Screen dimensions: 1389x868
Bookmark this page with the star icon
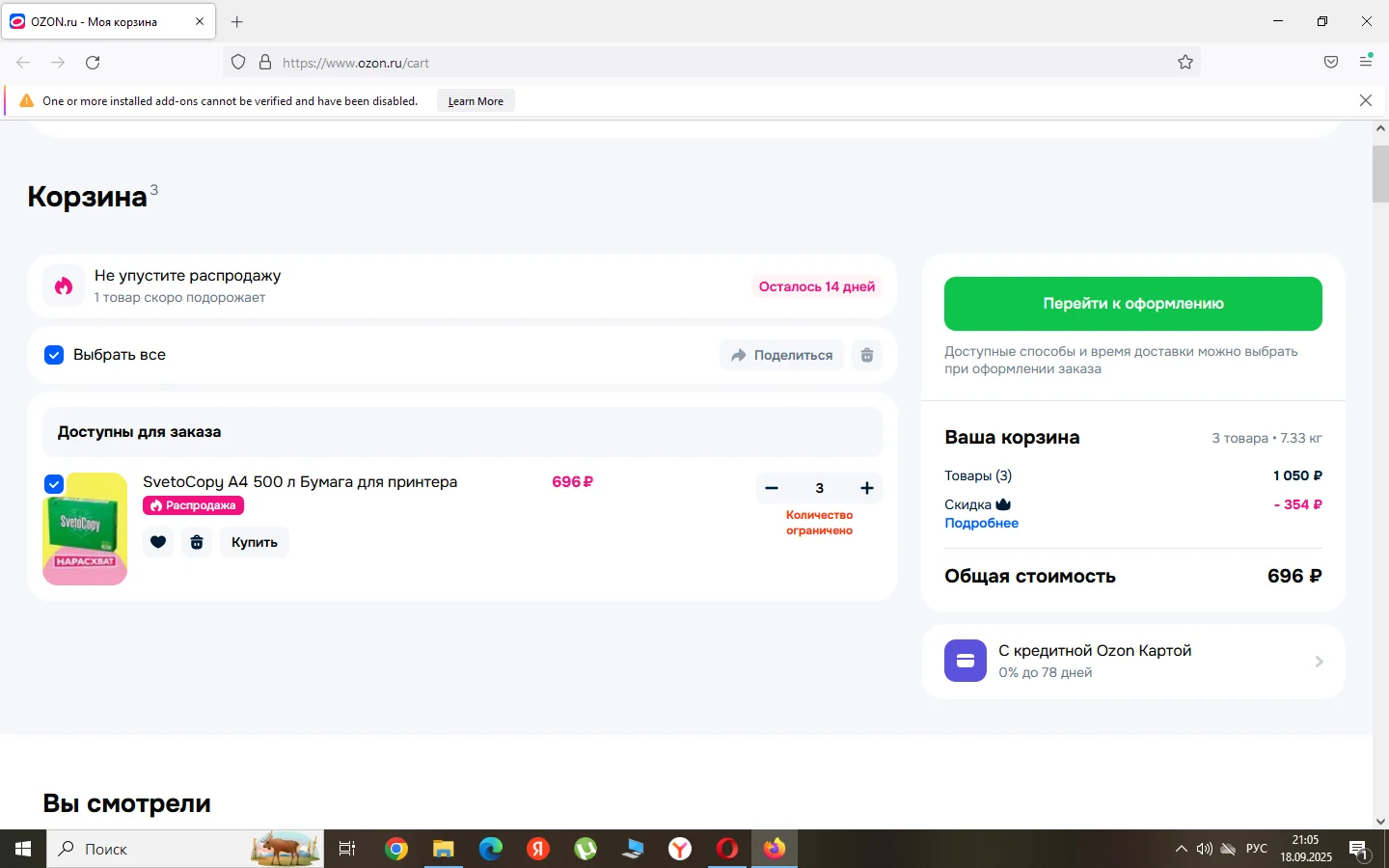tap(1185, 63)
